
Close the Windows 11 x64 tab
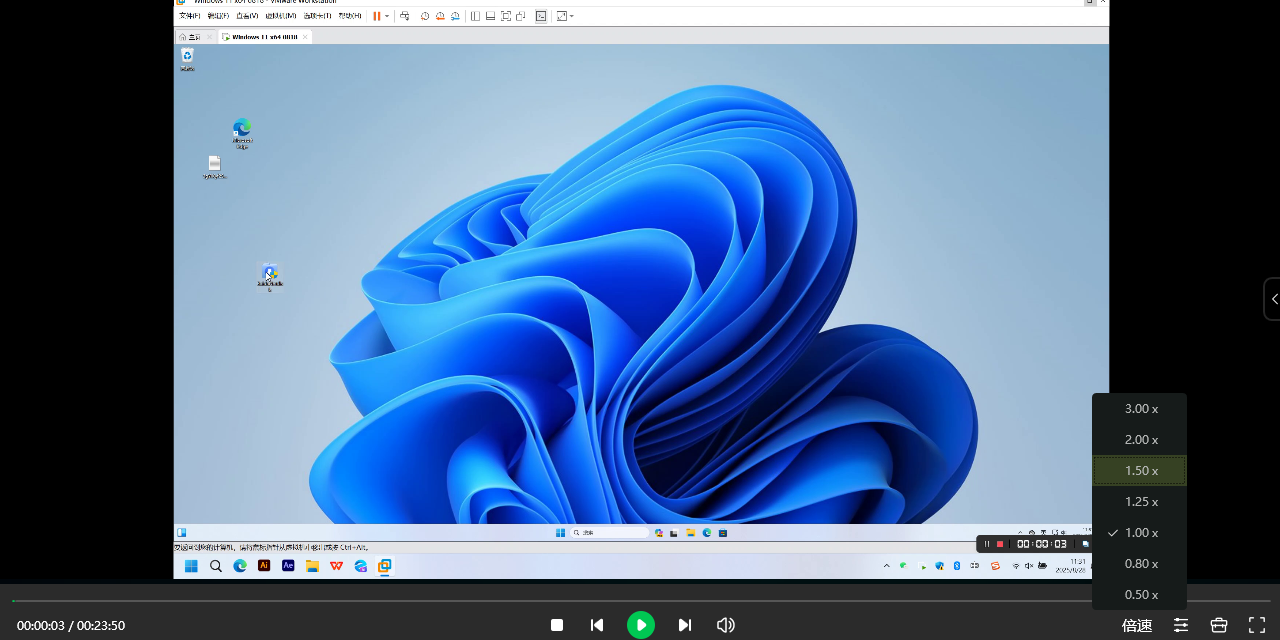coord(306,36)
